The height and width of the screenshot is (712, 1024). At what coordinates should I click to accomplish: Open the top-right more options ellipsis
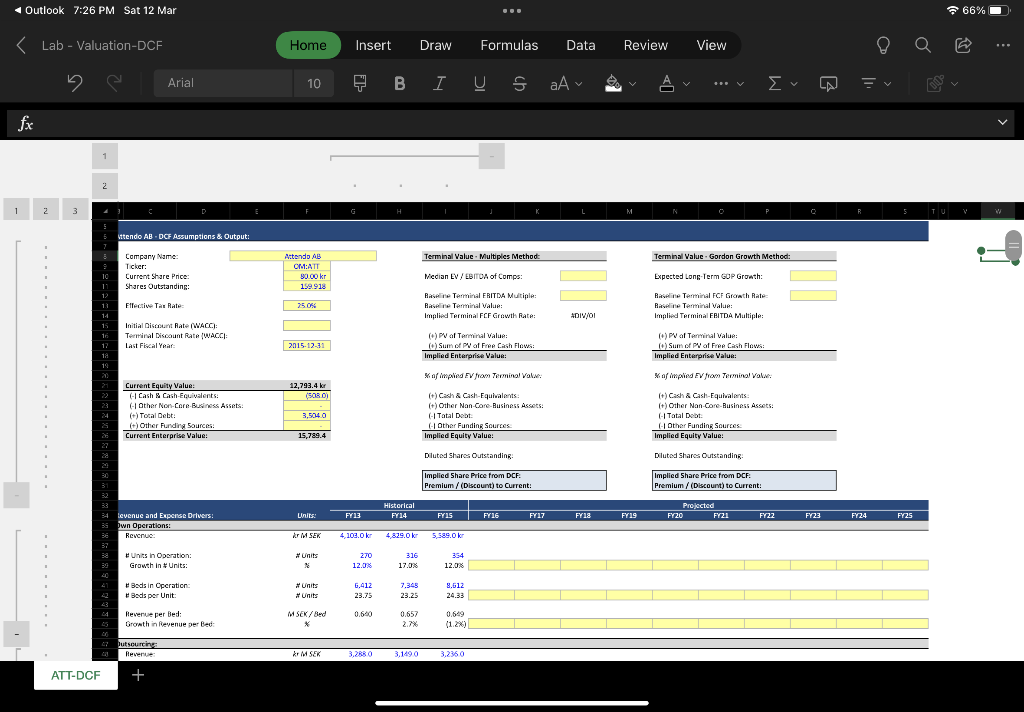click(1003, 45)
